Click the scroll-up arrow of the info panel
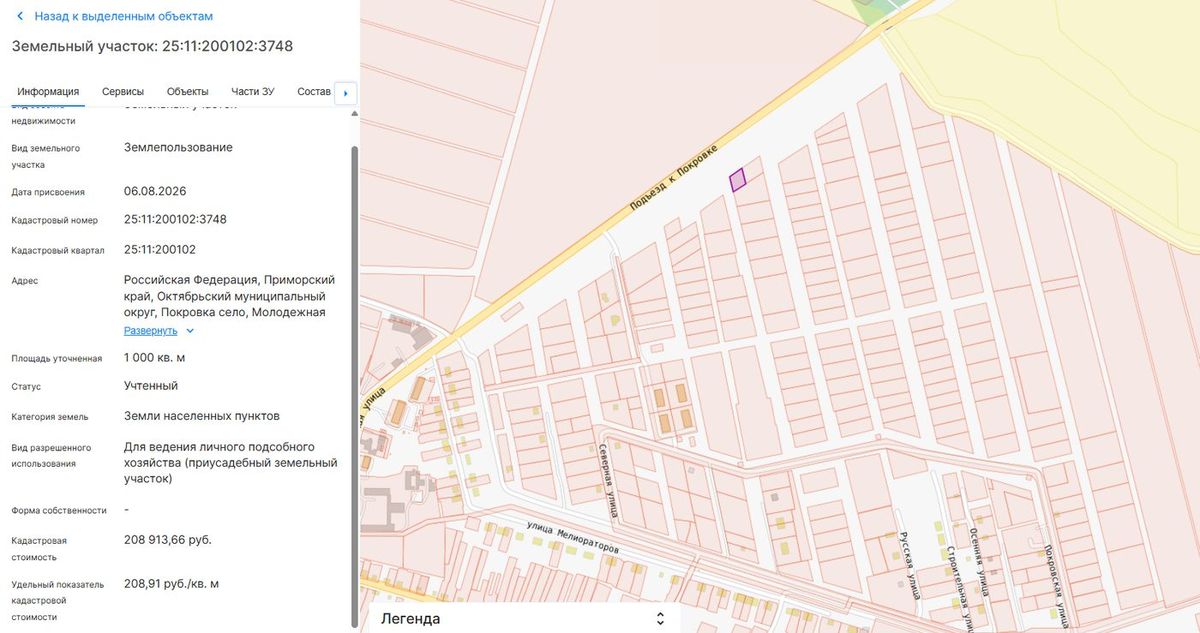Screen dimensions: 1200x633 pyautogui.click(x=354, y=114)
